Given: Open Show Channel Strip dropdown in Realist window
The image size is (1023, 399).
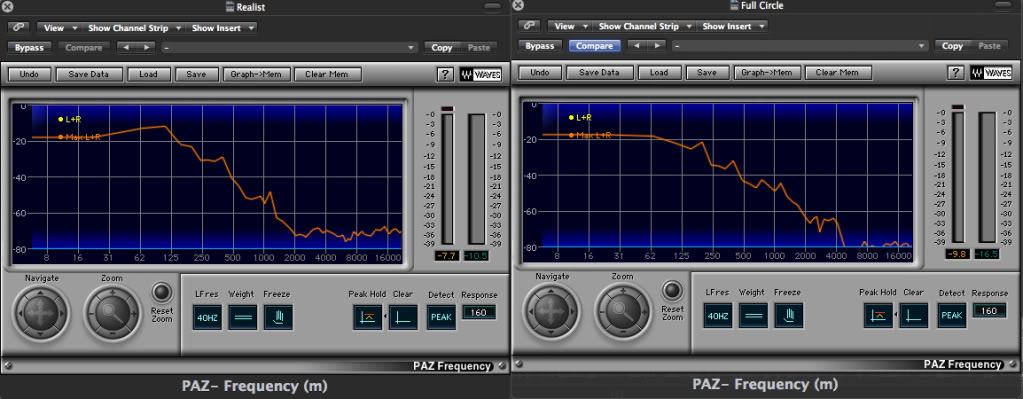Looking at the screenshot, I should click(x=133, y=28).
